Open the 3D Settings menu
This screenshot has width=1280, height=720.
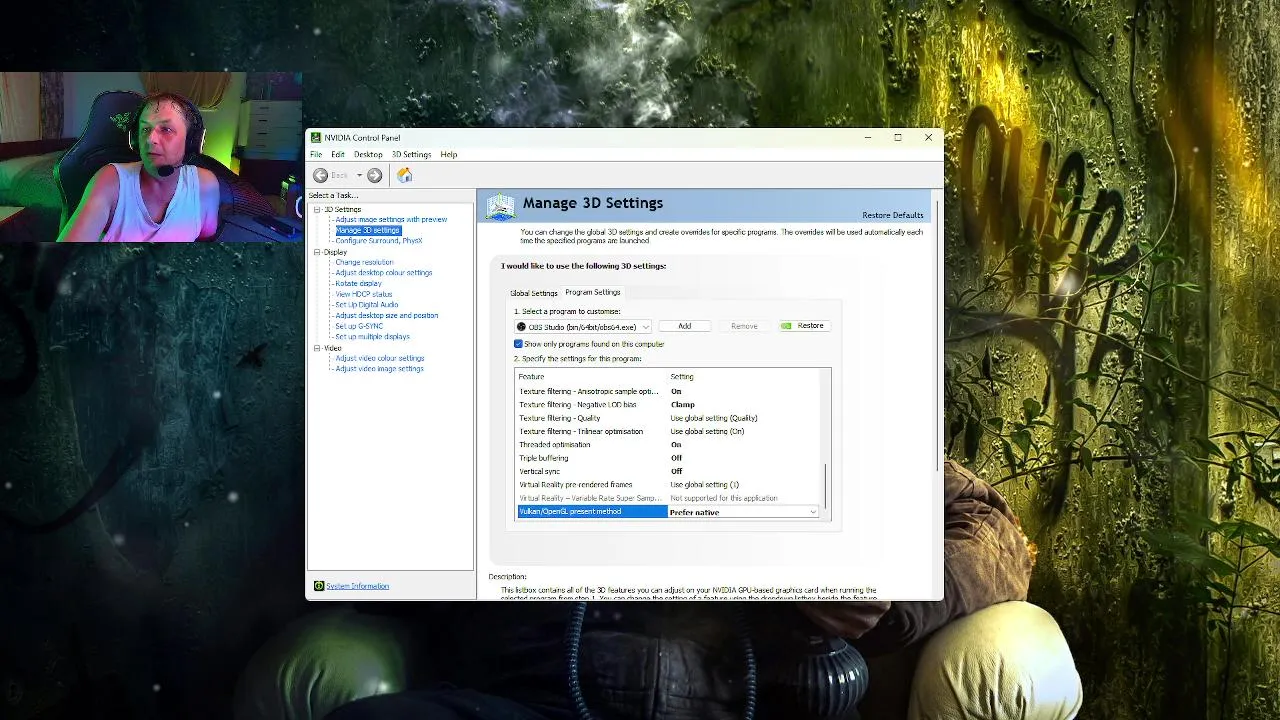point(411,154)
